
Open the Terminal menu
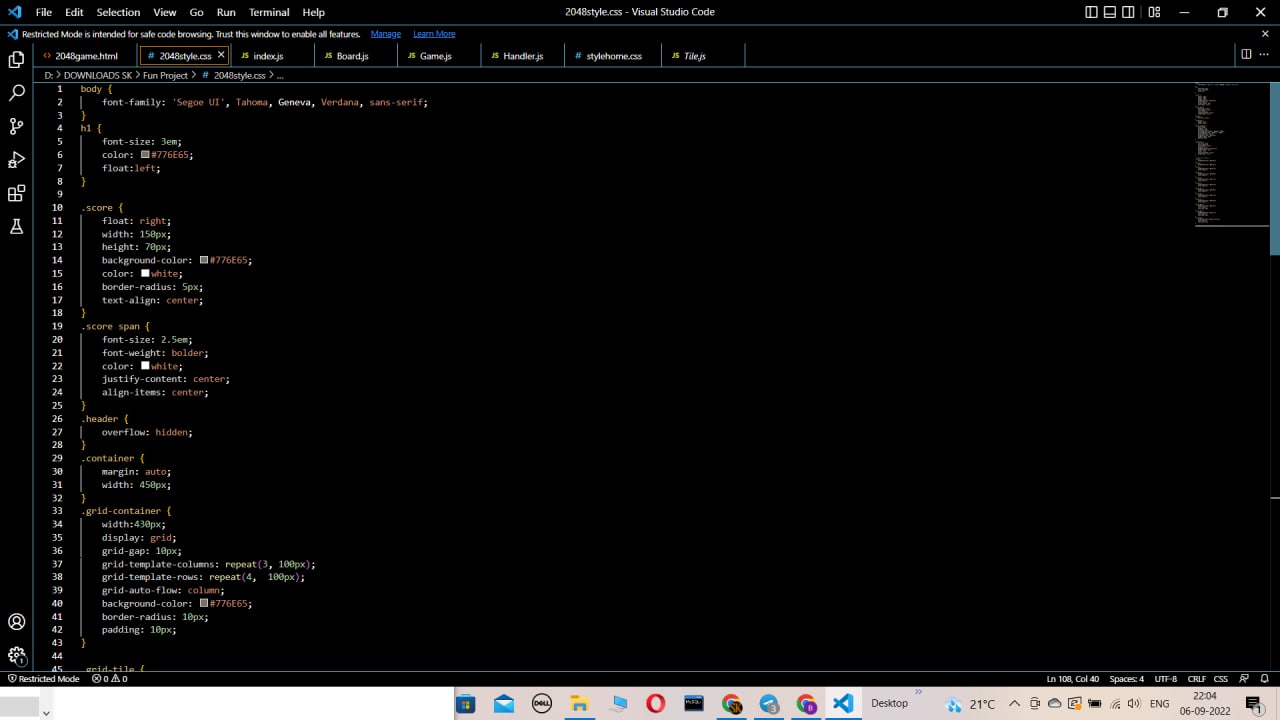(x=269, y=12)
